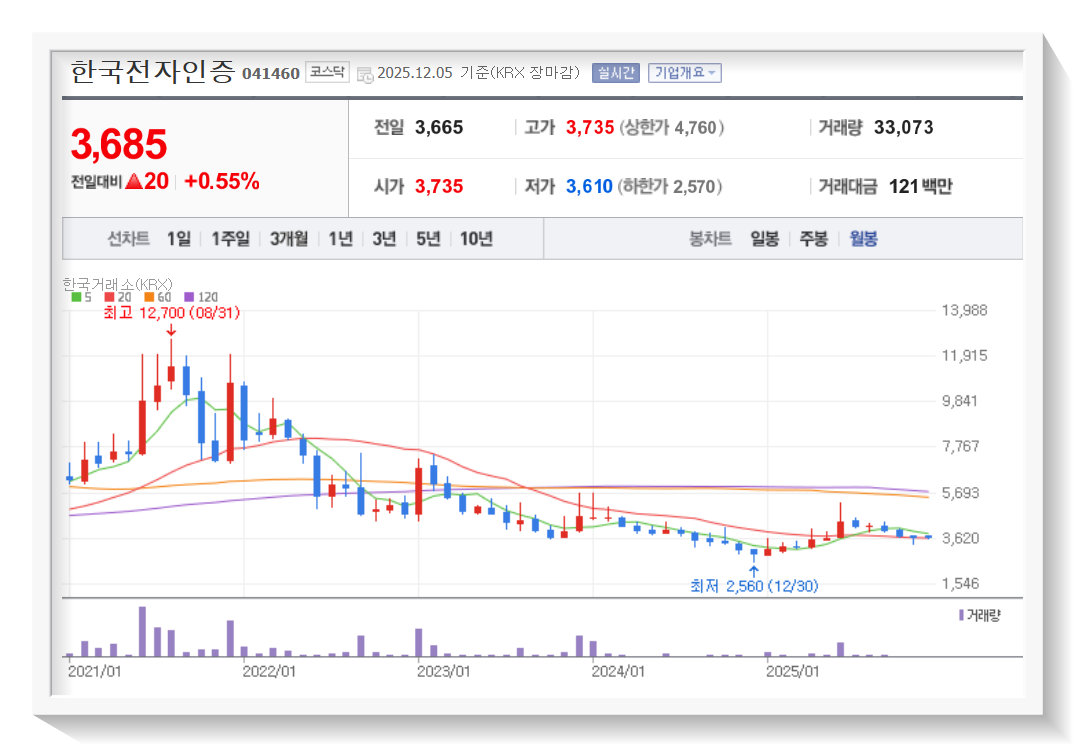Select the 1년 line chart tab
Viewport: 1075px width, 747px height.
tap(341, 238)
